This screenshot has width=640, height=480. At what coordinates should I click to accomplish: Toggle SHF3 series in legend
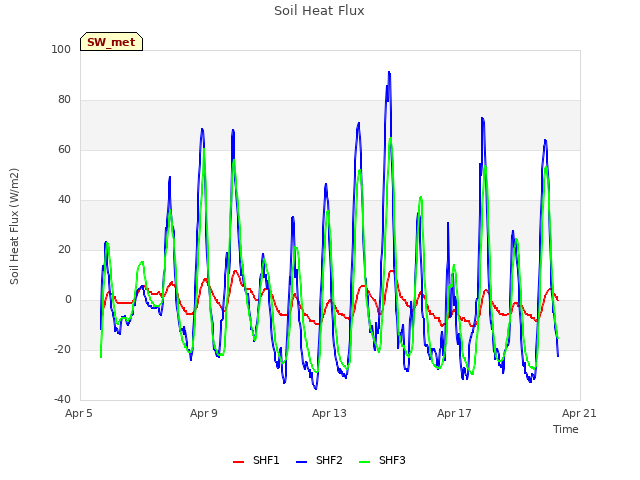click(382, 460)
